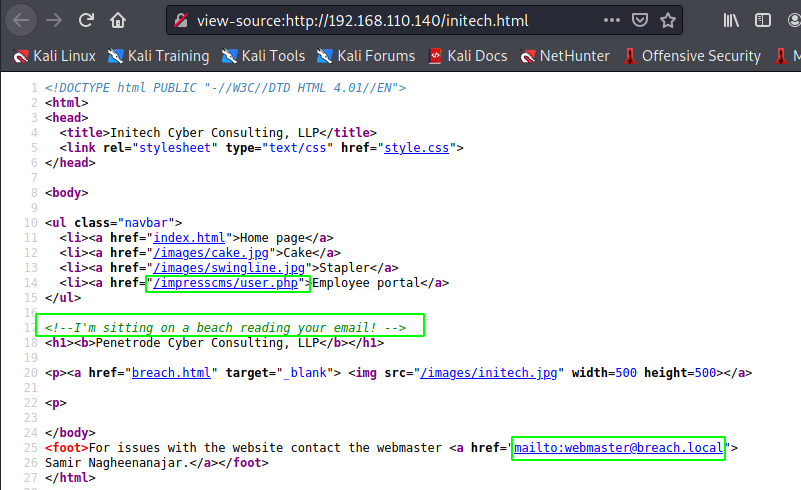Open the Kali Tools bookmark
Viewport: 801px width, 490px height.
click(x=266, y=56)
